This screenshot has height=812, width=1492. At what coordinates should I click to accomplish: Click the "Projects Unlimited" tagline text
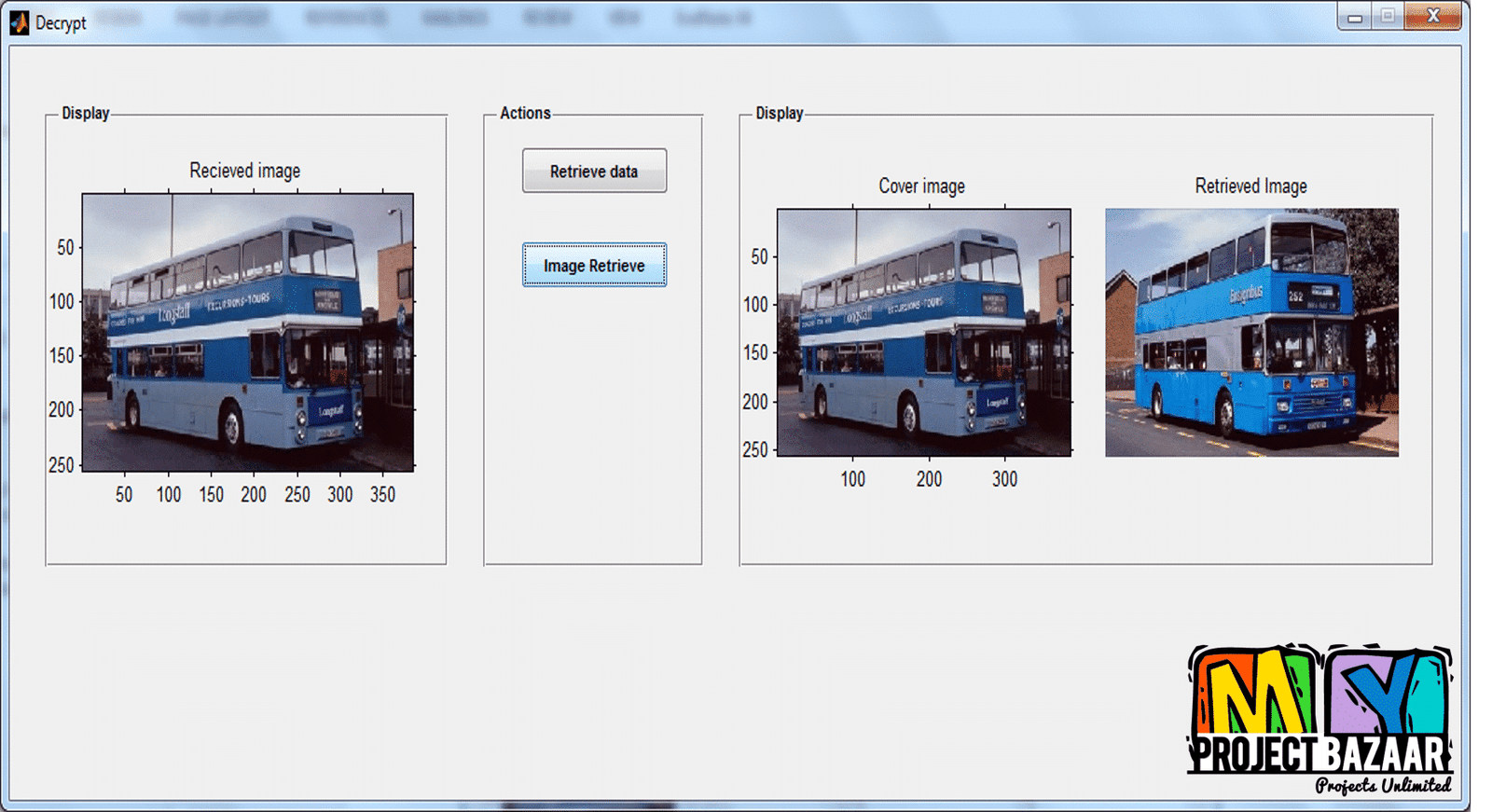tap(1383, 785)
